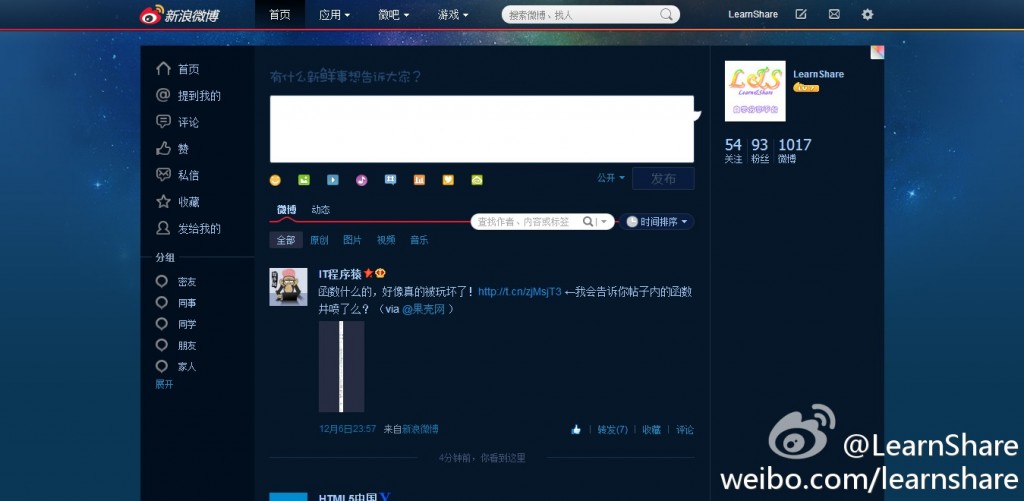Open the @果壳网 mention link

[423, 310]
